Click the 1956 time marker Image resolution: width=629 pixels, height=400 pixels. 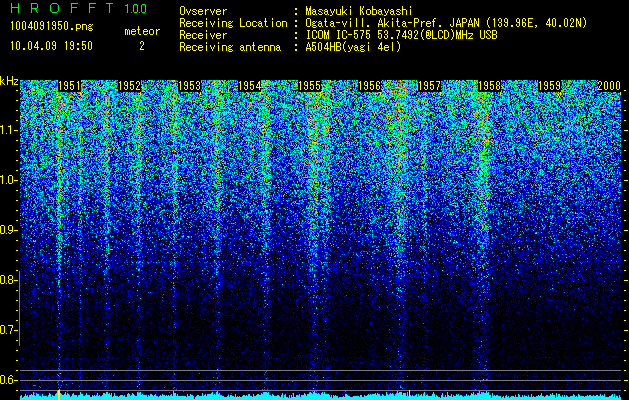pyautogui.click(x=369, y=86)
